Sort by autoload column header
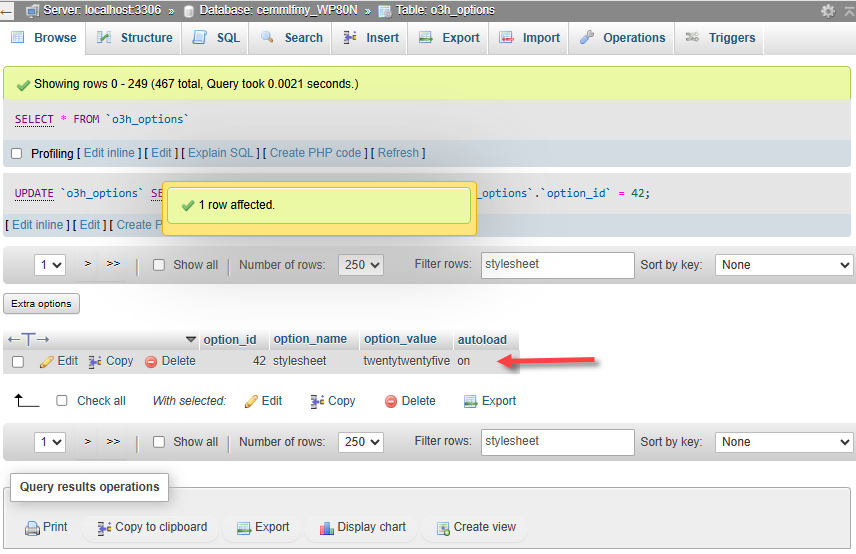This screenshot has width=856, height=554. [x=482, y=339]
